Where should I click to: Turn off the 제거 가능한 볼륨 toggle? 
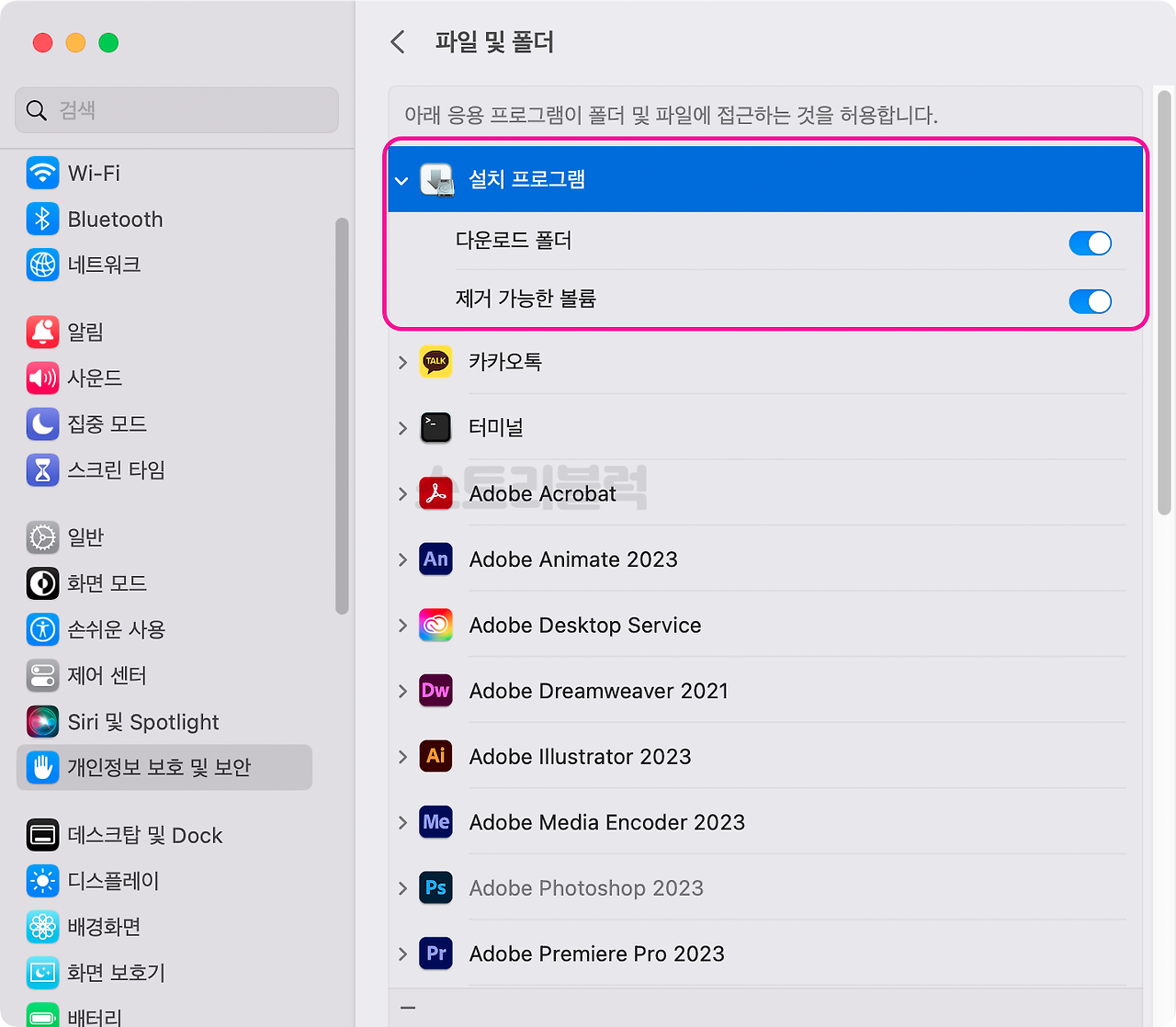pos(1090,301)
